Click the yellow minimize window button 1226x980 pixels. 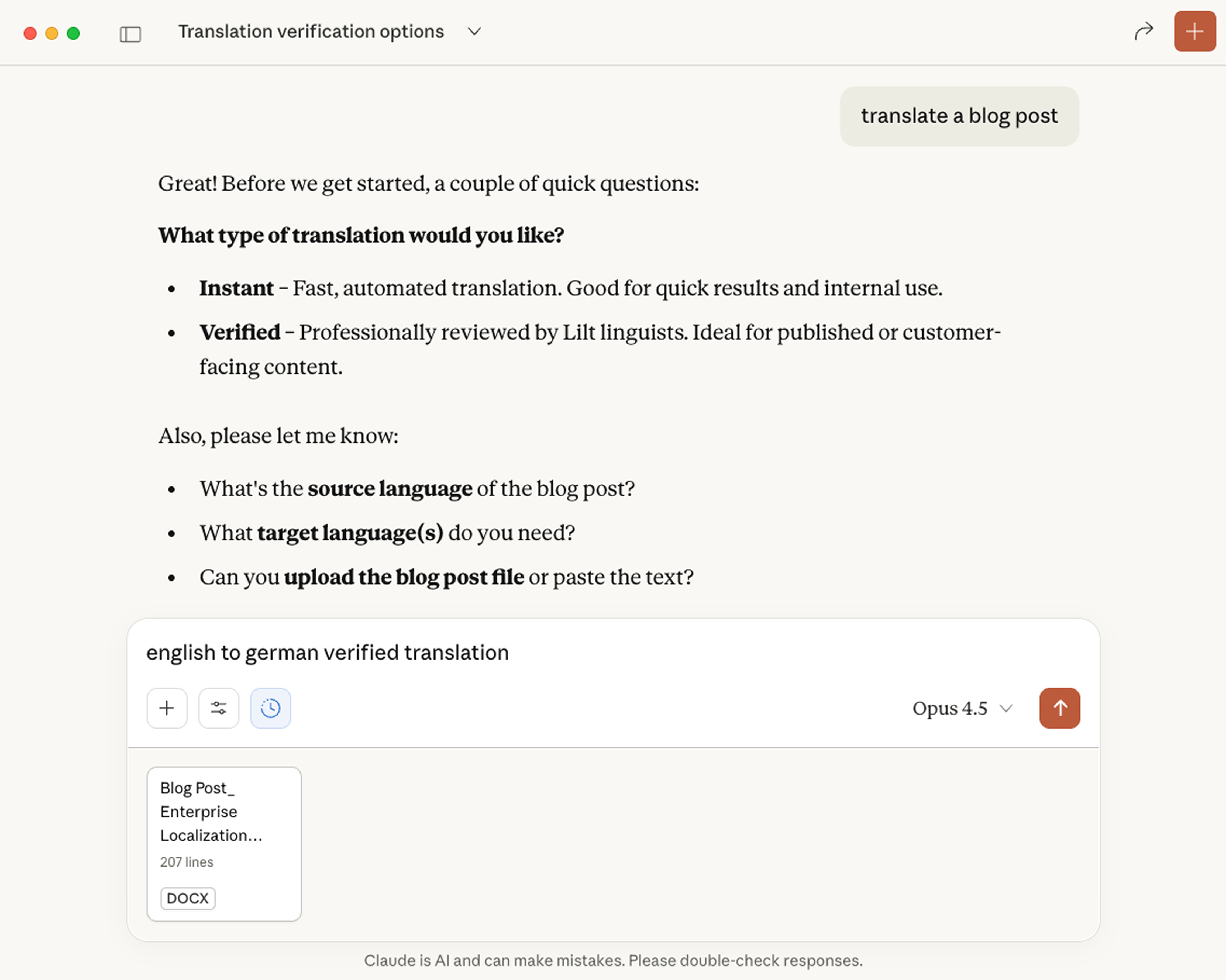(52, 33)
